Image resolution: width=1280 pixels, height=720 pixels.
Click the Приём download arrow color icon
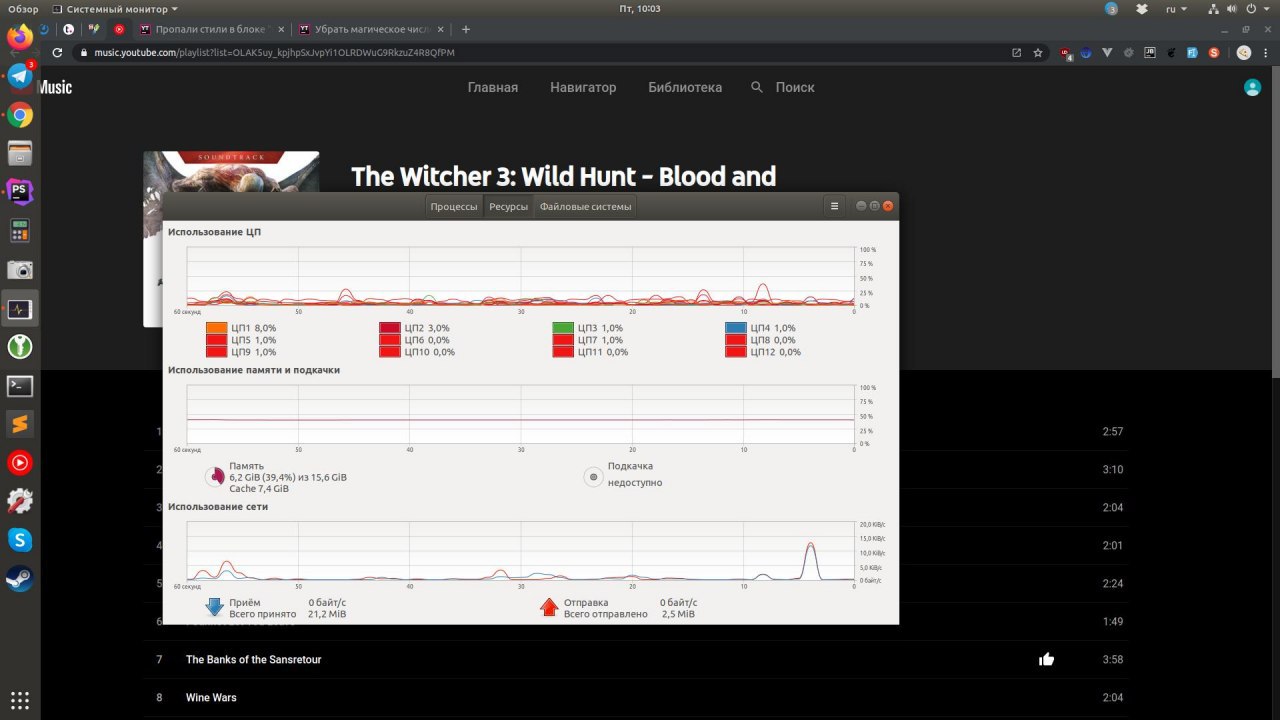click(x=214, y=607)
